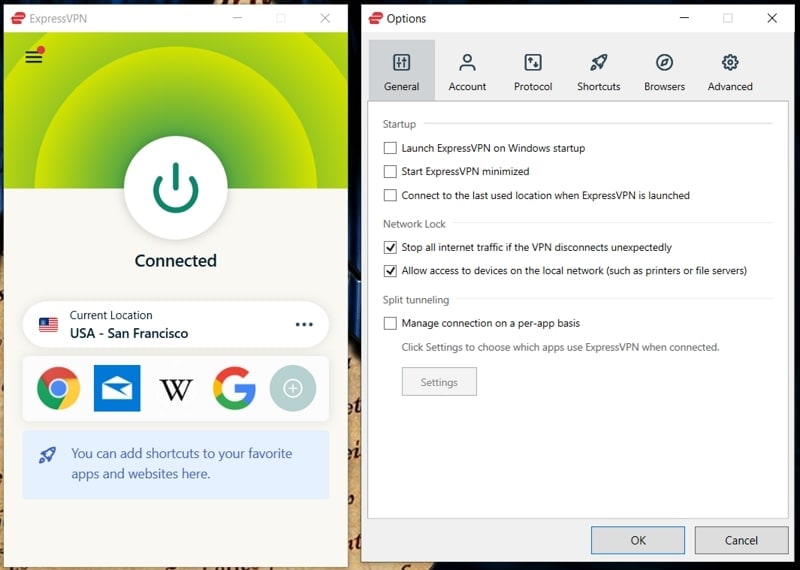The height and width of the screenshot is (570, 800).
Task: Click Cancel in Options window
Action: (x=741, y=540)
